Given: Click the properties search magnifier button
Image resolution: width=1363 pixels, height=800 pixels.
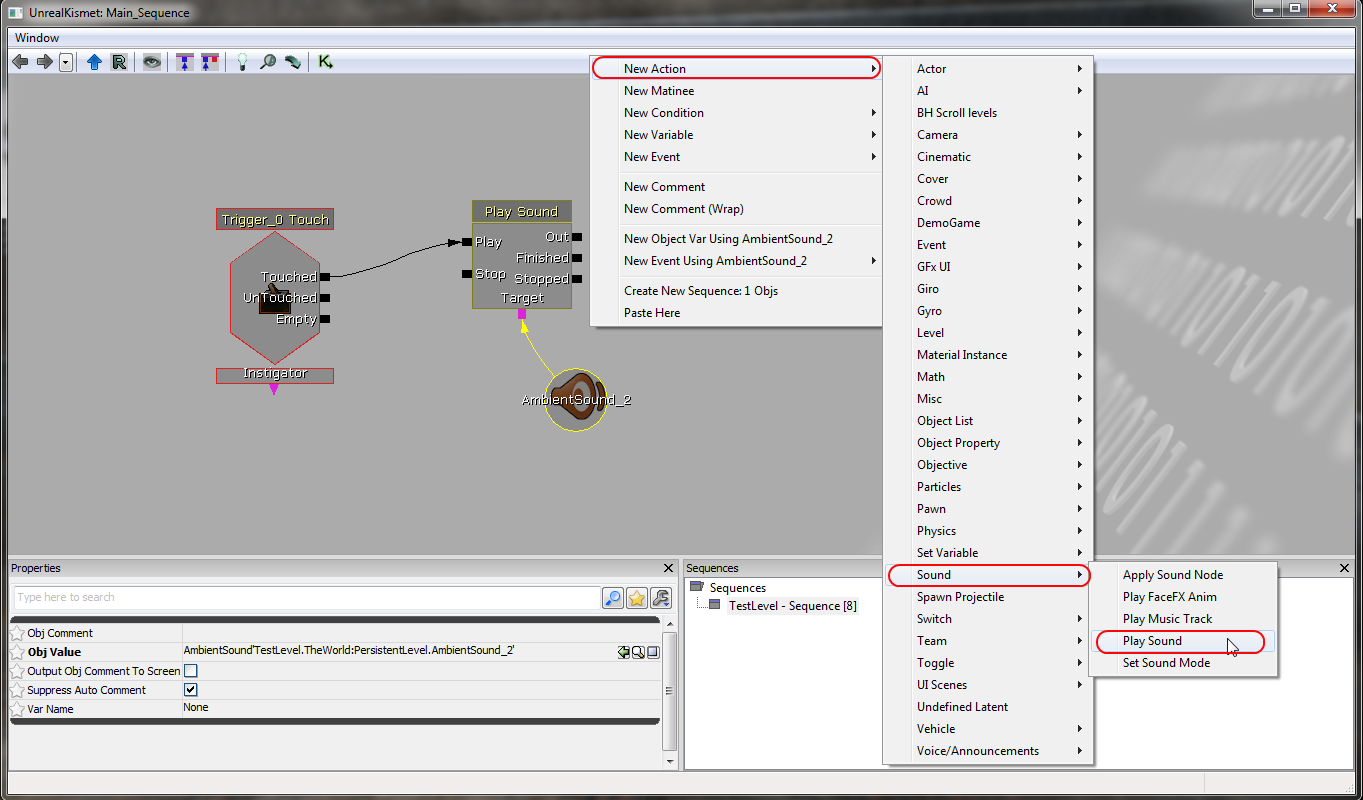Looking at the screenshot, I should point(613,598).
